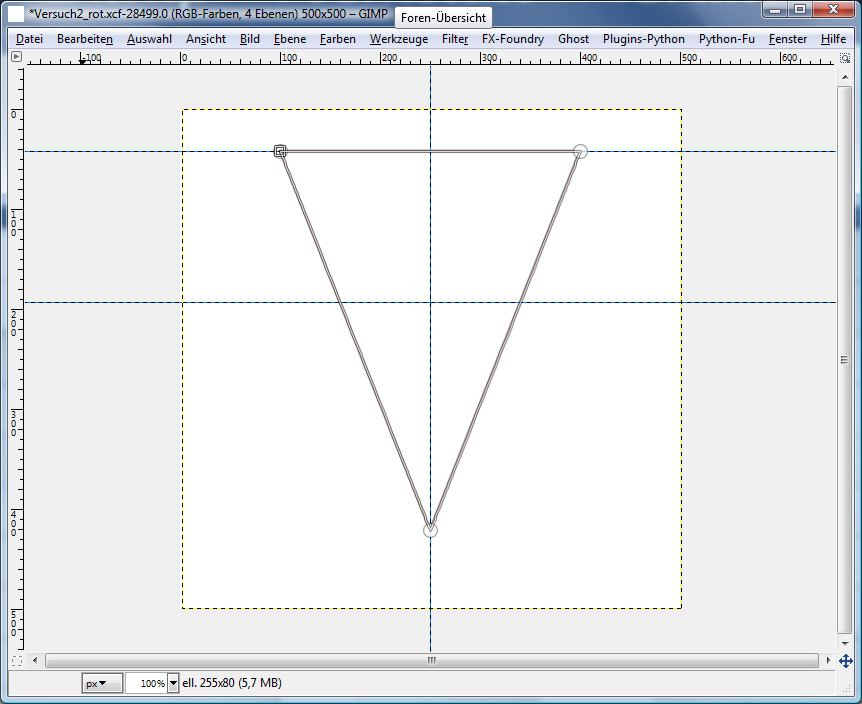
Task: Expand the zoom percentage dropdown arrow
Action: [174, 683]
